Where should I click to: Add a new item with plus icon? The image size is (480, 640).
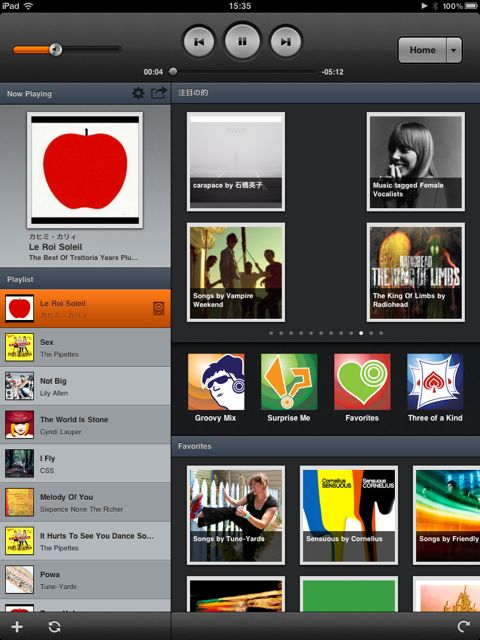click(17, 627)
